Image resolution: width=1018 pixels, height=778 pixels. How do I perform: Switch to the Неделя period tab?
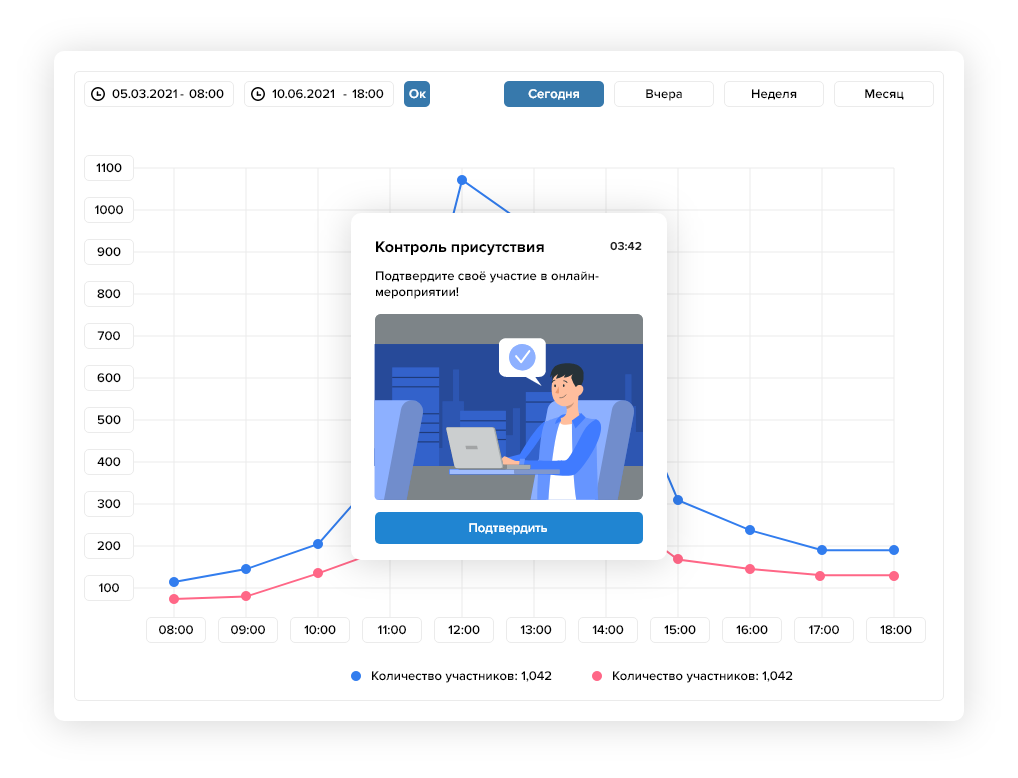coord(773,94)
